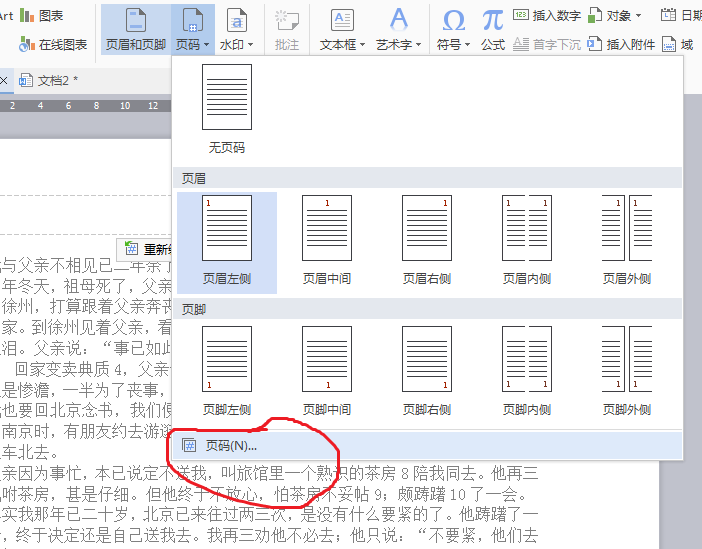
Task: Click 插入数字 insert number
Action: (x=547, y=16)
